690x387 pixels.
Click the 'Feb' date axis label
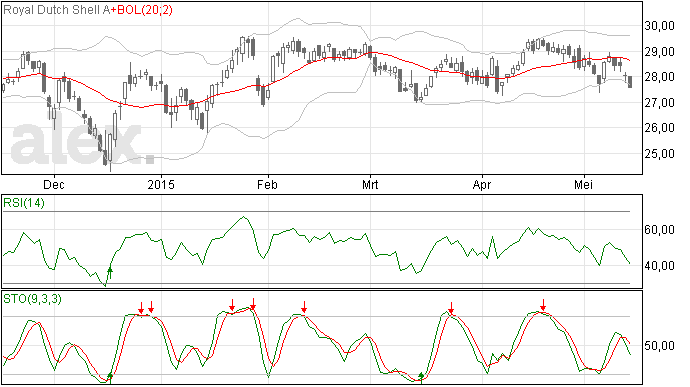(267, 184)
